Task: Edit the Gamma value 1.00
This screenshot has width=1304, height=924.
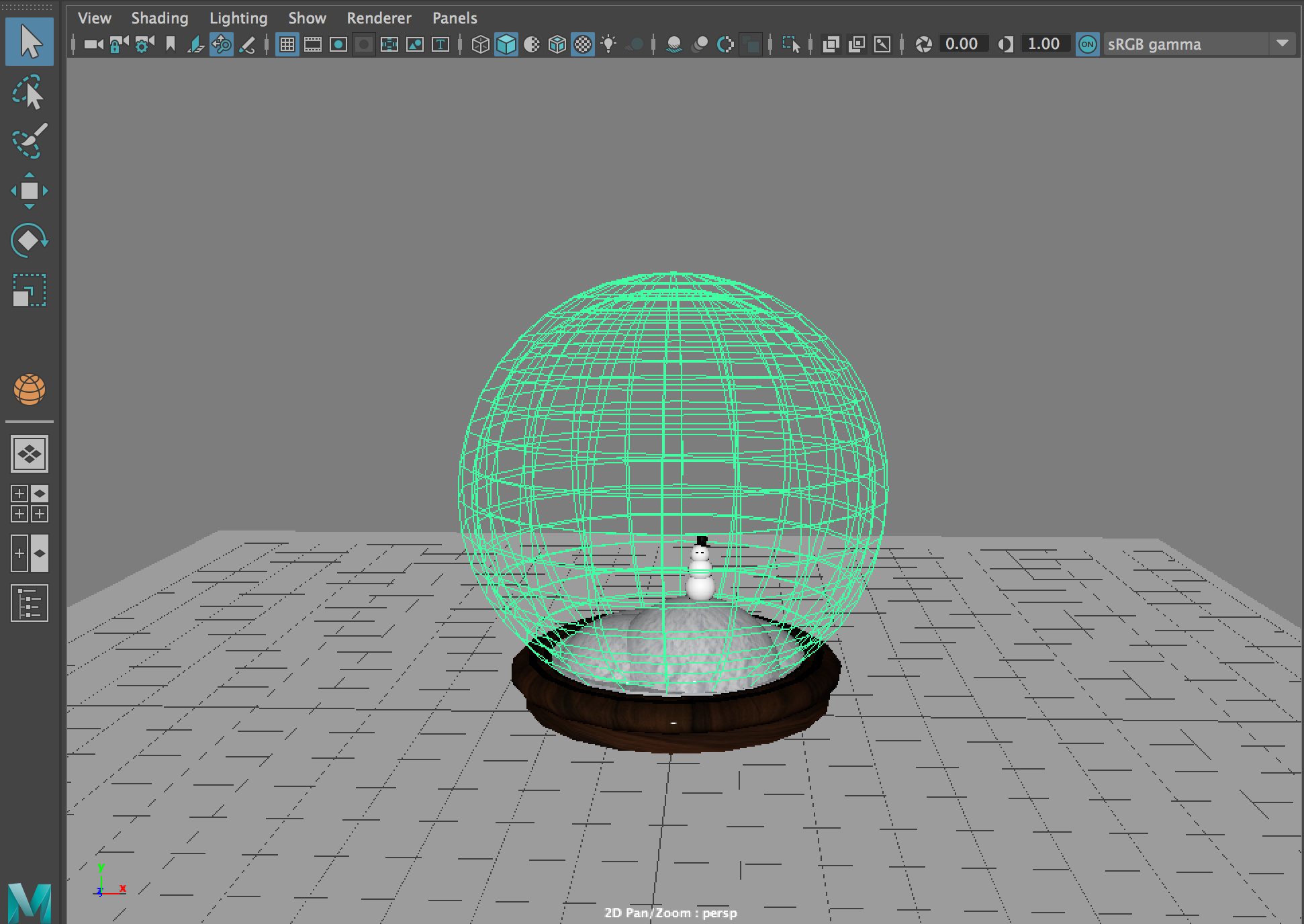Action: [1044, 44]
